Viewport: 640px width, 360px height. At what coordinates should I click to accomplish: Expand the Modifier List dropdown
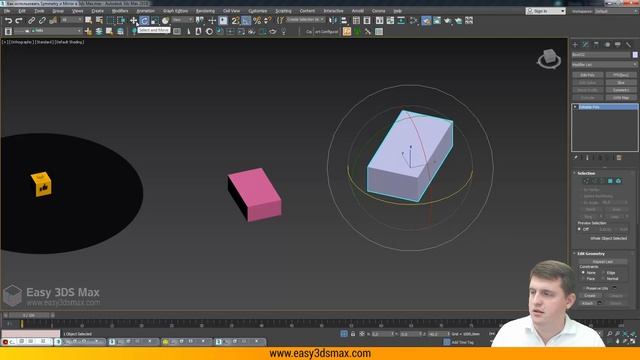(604, 64)
